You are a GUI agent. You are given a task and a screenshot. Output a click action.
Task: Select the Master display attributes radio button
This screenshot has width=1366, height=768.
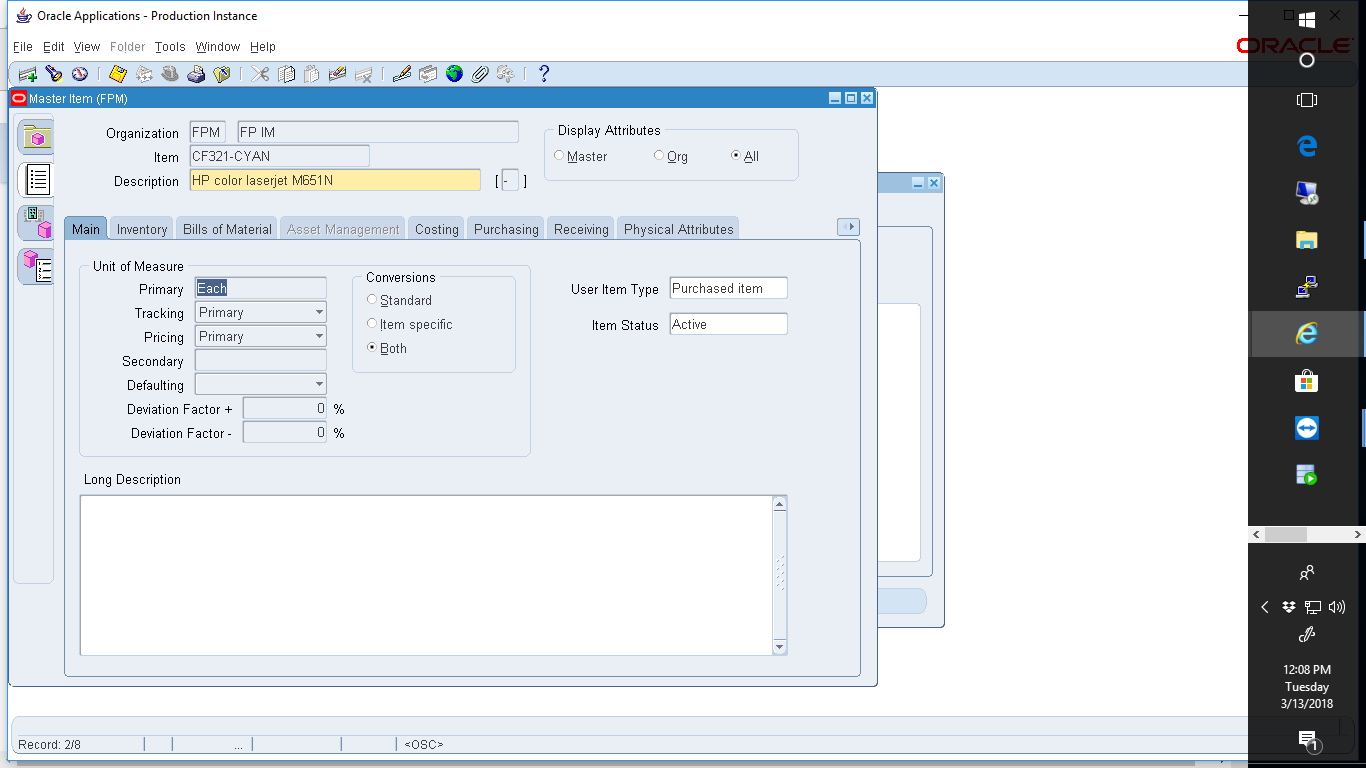[x=558, y=156]
